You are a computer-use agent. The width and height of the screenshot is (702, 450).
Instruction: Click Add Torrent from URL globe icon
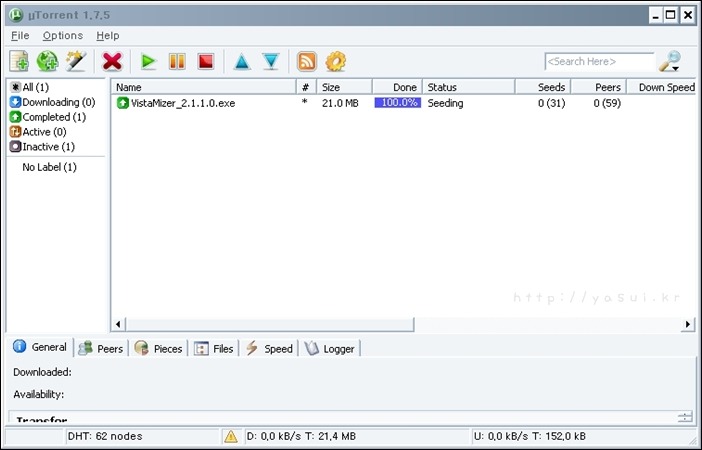coord(47,61)
